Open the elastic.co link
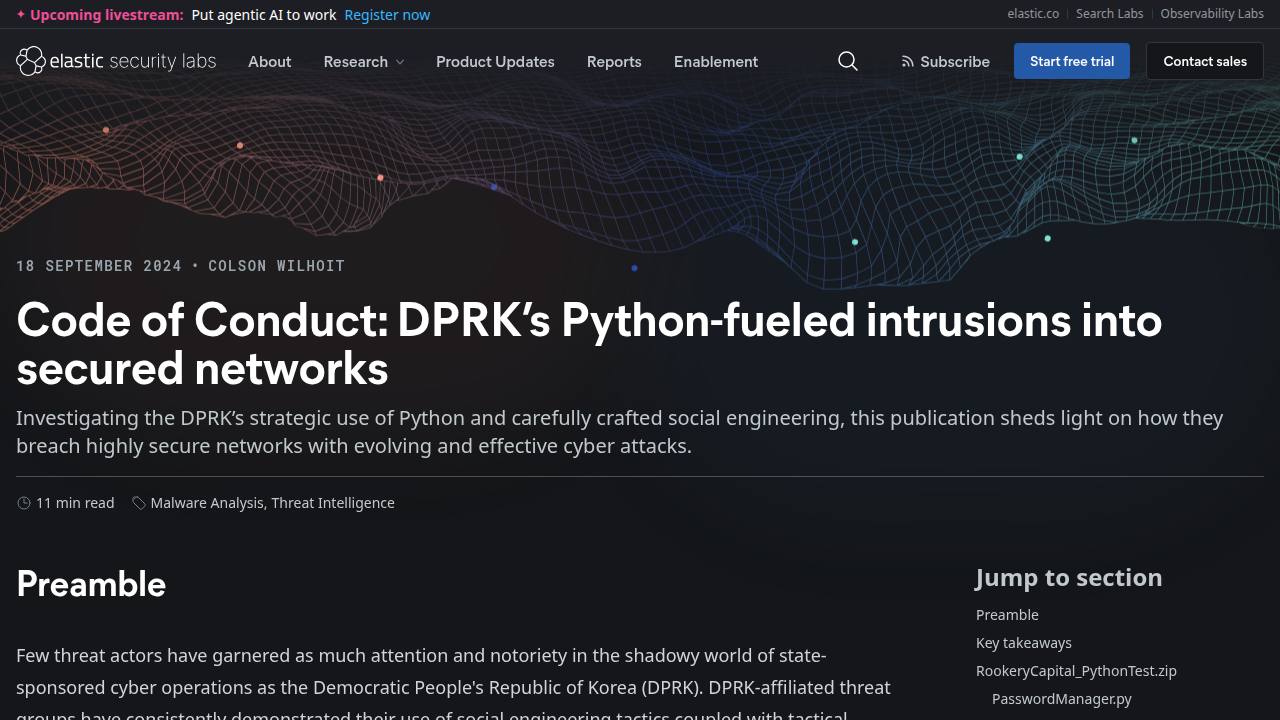The image size is (1280, 720). coord(1033,14)
